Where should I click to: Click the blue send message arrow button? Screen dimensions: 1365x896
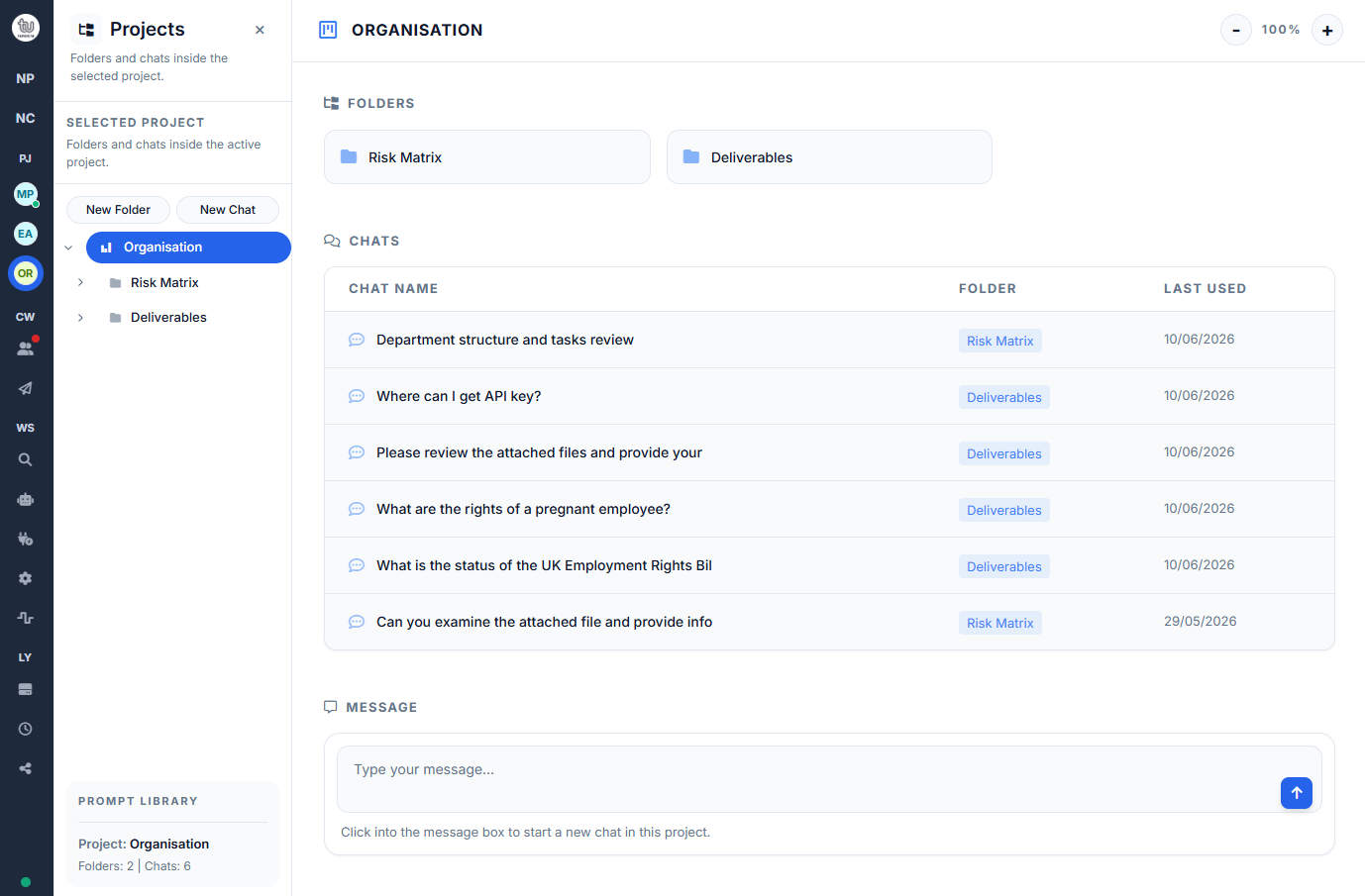coord(1296,793)
